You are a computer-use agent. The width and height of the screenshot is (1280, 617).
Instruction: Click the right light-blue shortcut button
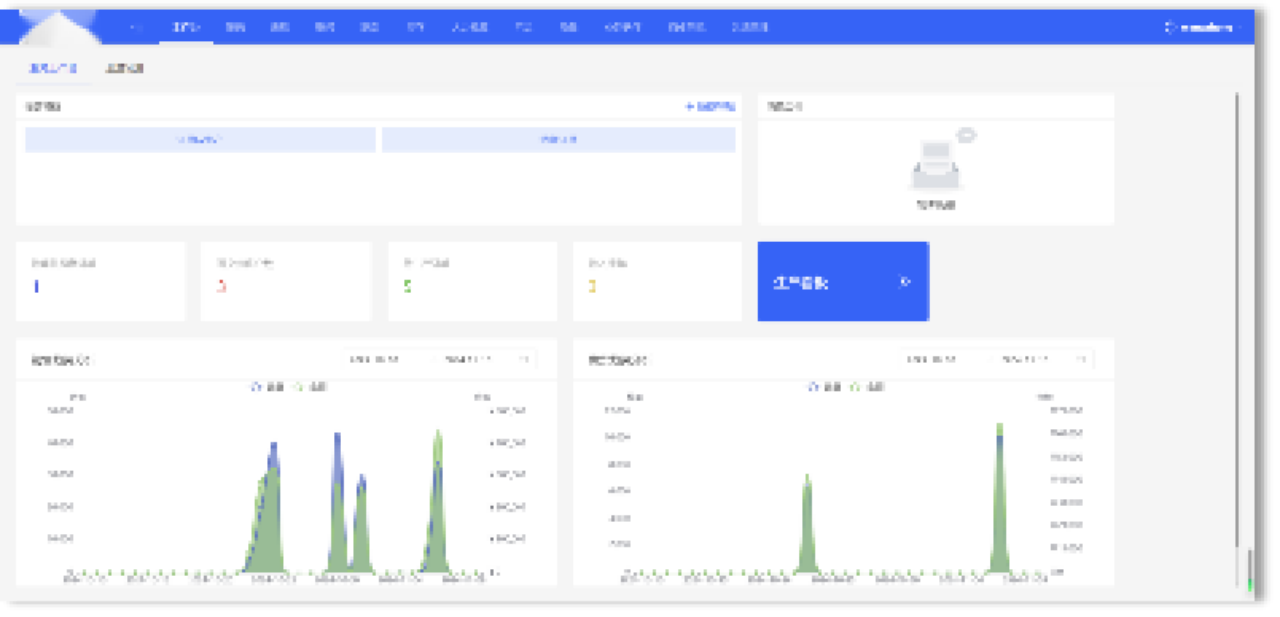pyautogui.click(x=558, y=140)
